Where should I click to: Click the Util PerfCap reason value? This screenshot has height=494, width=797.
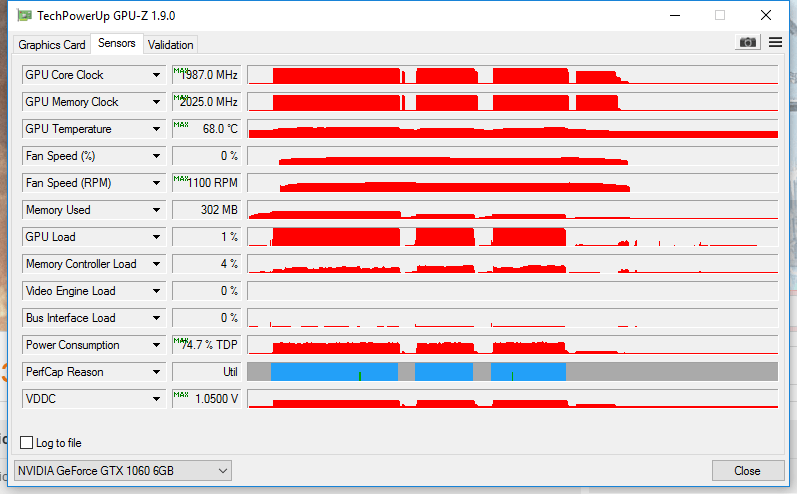pyautogui.click(x=206, y=372)
